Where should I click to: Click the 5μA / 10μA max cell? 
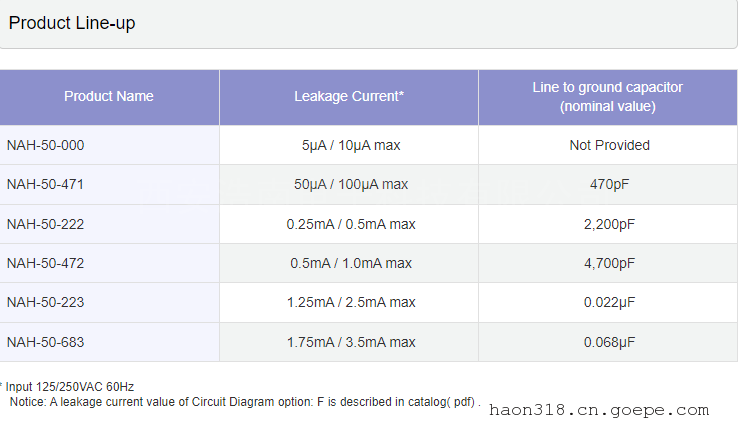pyautogui.click(x=350, y=145)
